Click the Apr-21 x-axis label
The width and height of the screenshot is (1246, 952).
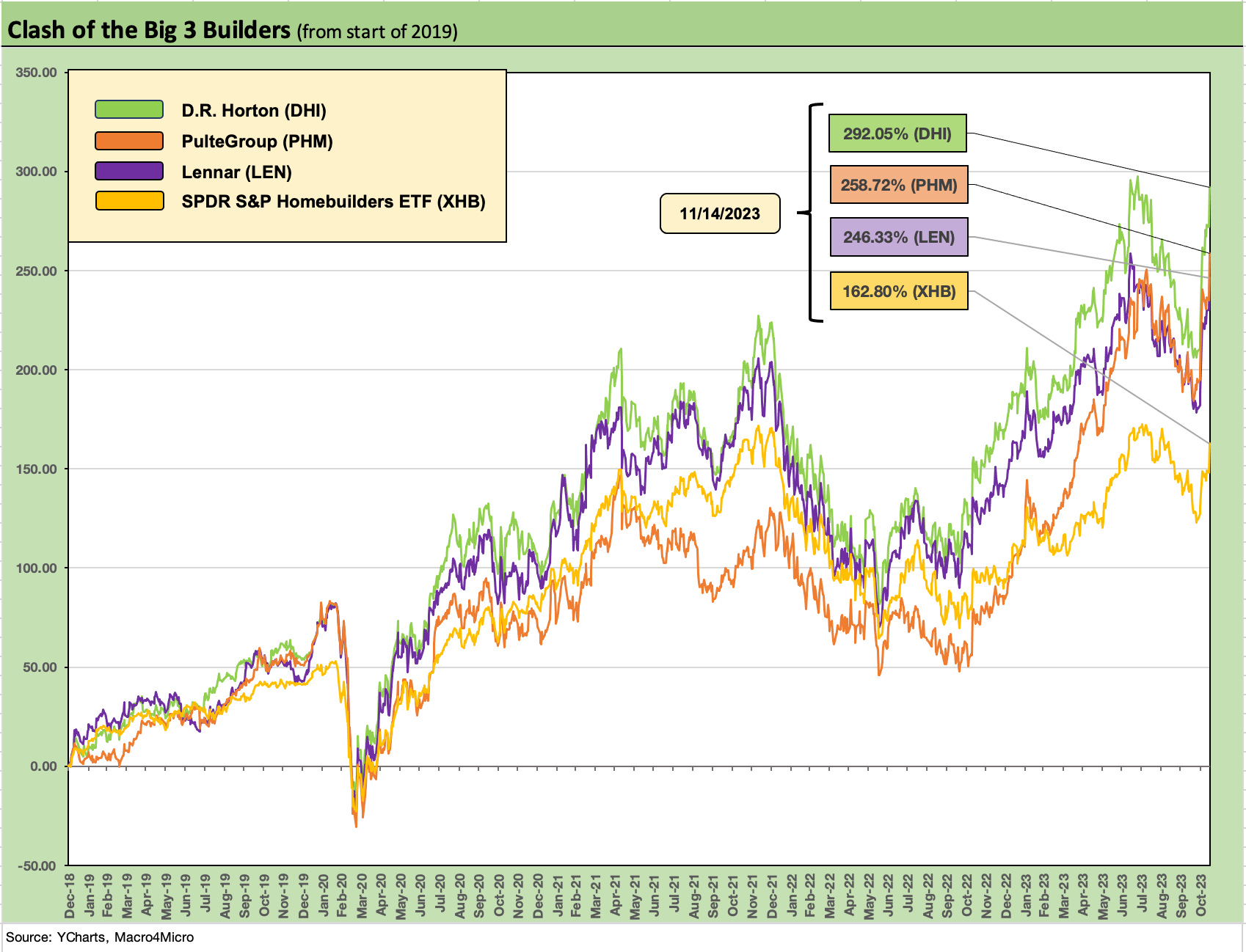pos(616,896)
